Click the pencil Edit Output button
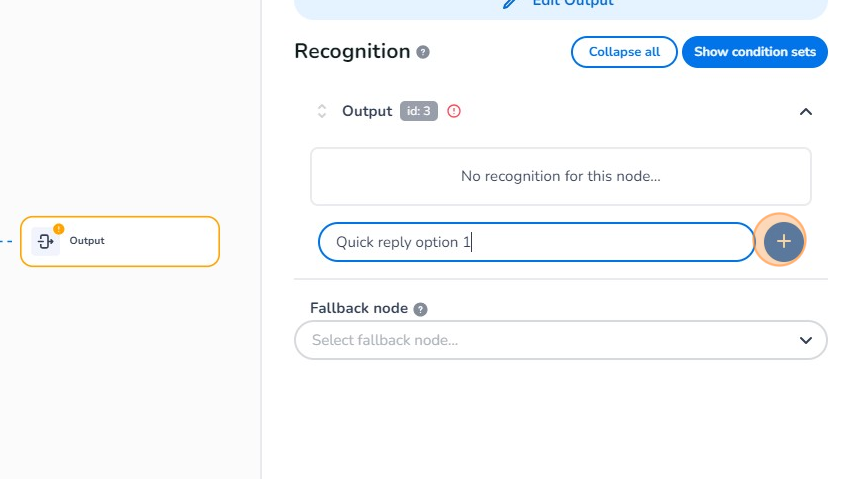This screenshot has width=860, height=479. click(x=560, y=4)
